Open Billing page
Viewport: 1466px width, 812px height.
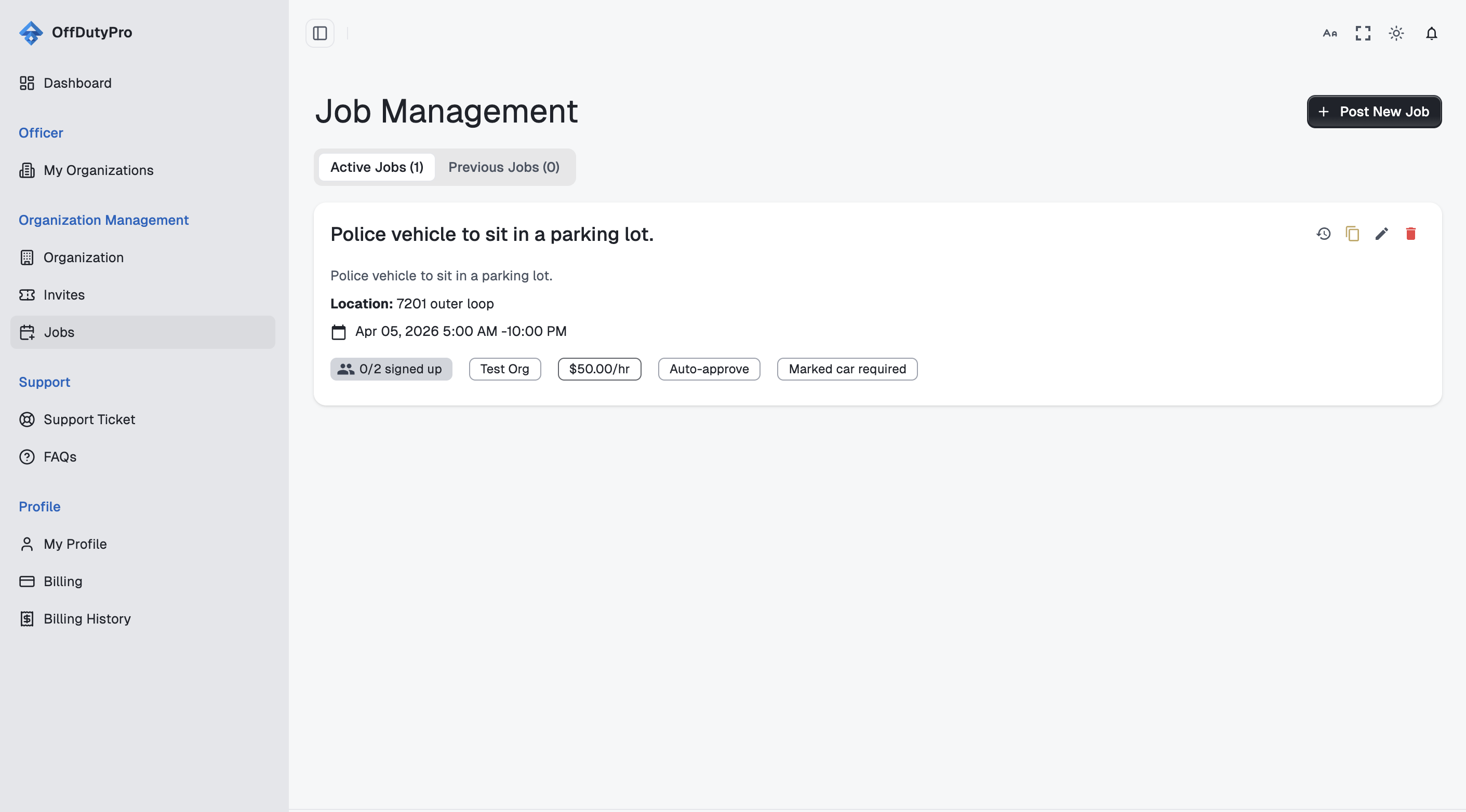[143, 581]
